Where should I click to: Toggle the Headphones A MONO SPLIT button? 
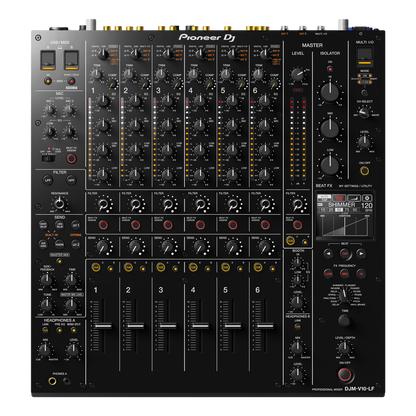click(74, 330)
